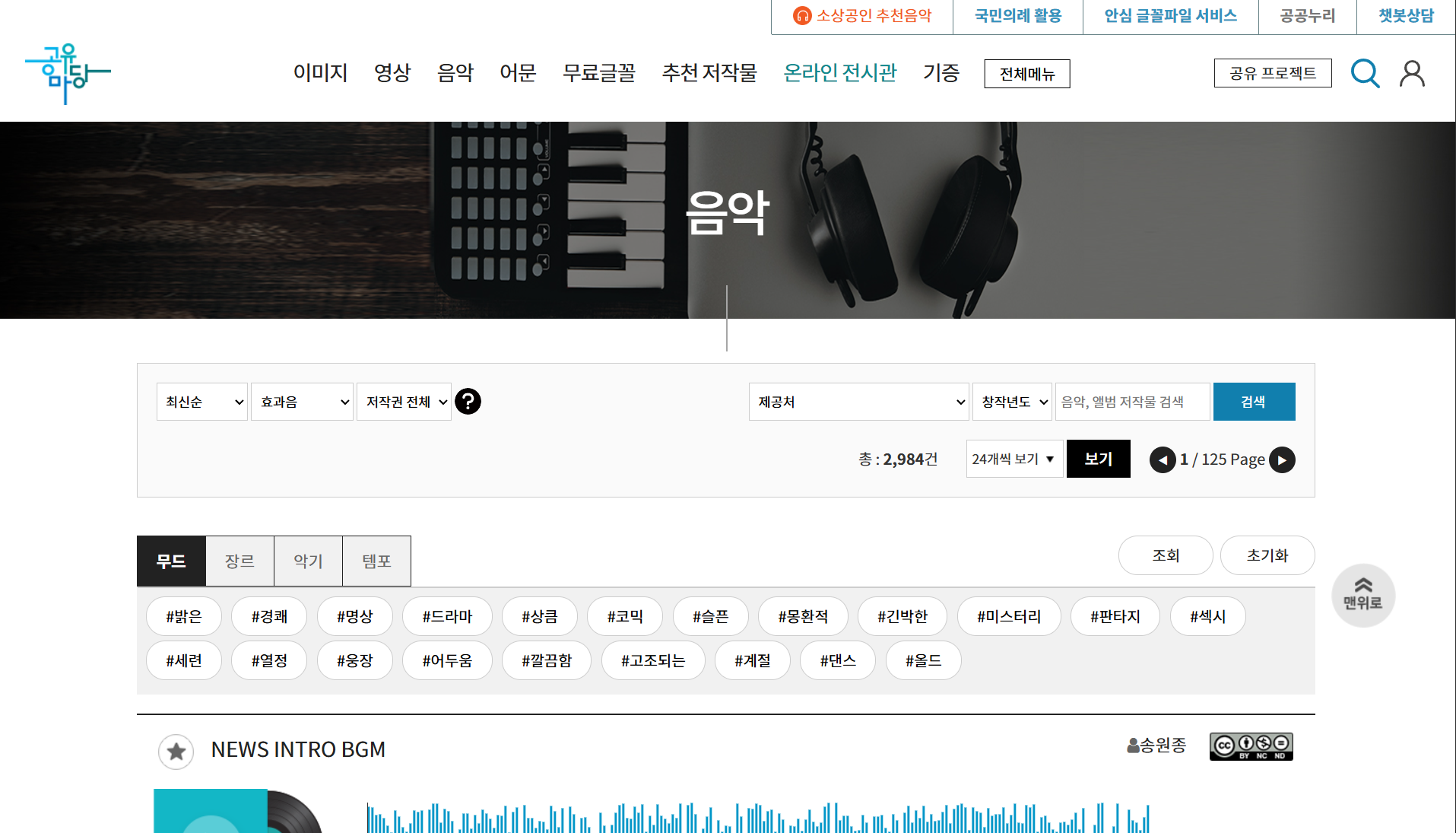Open the 온라인 전시관 menu item

tap(839, 73)
